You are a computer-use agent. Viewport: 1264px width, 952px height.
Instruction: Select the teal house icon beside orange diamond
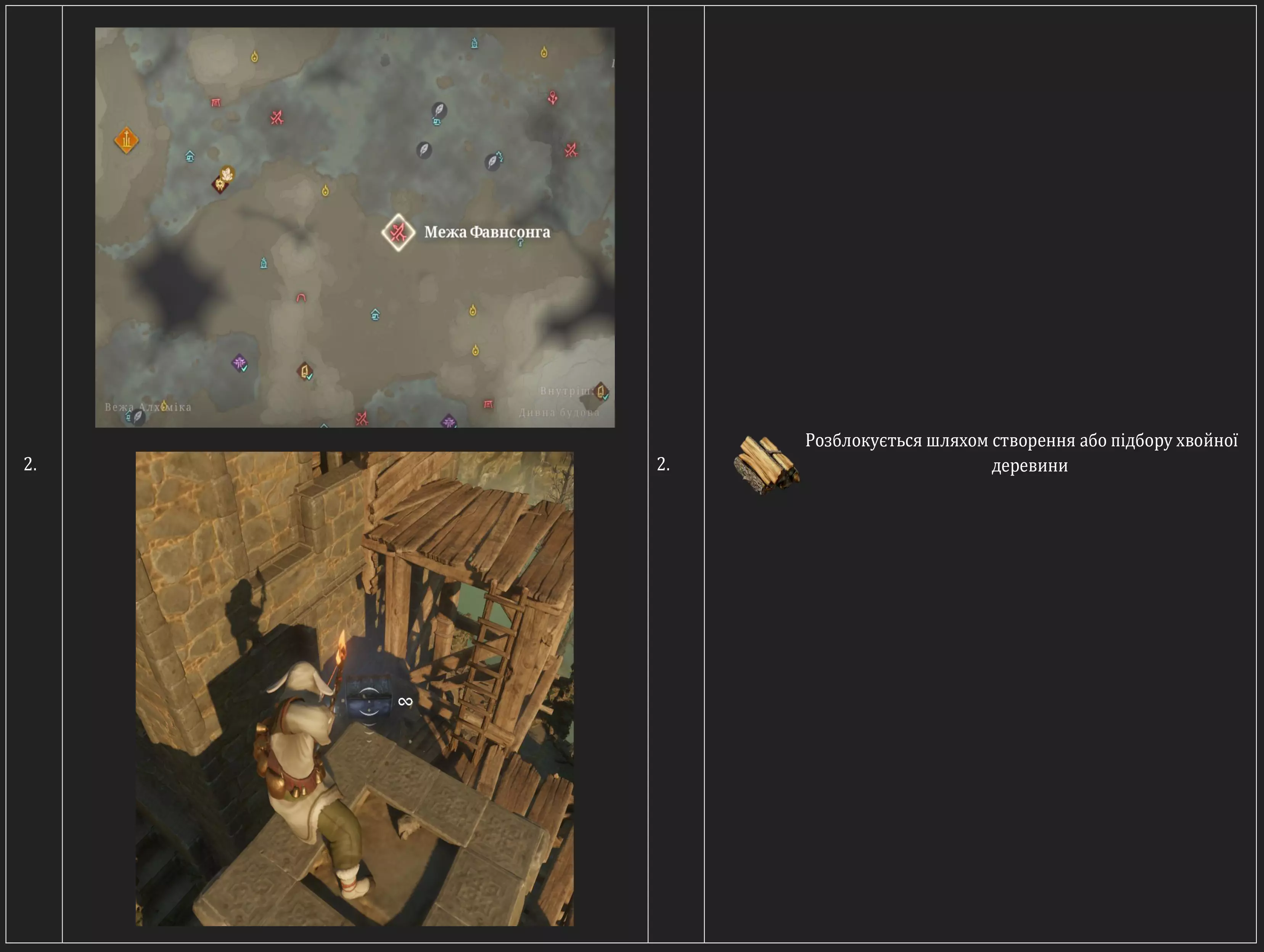point(190,156)
